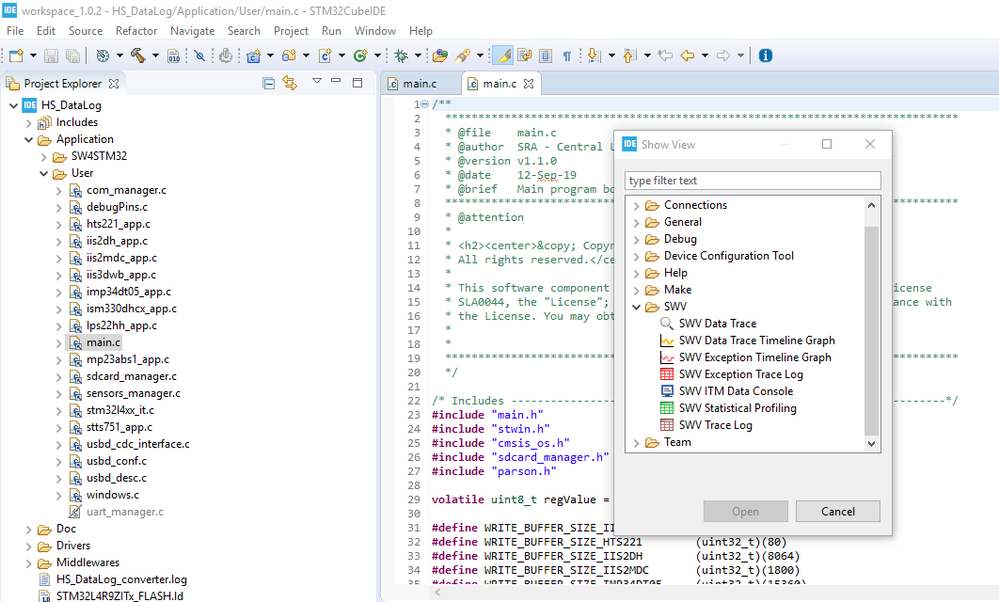Open the Source menu
The image size is (999, 602).
pos(85,31)
